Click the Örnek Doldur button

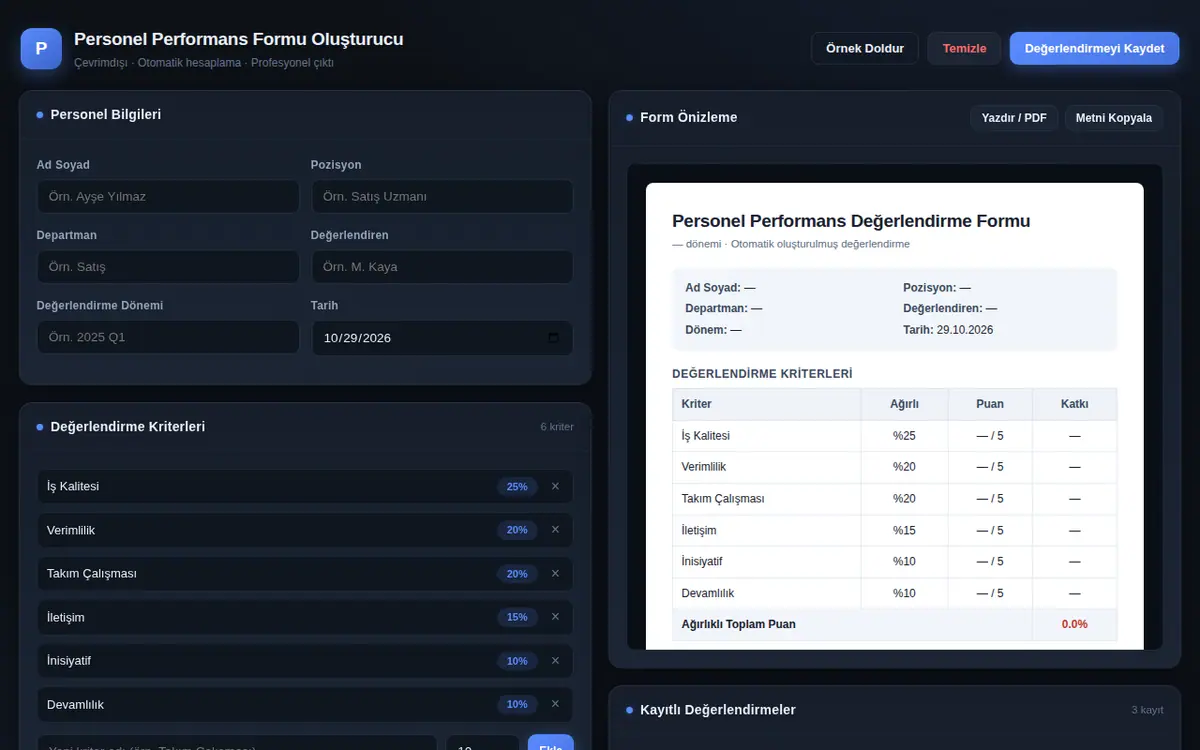pos(865,48)
